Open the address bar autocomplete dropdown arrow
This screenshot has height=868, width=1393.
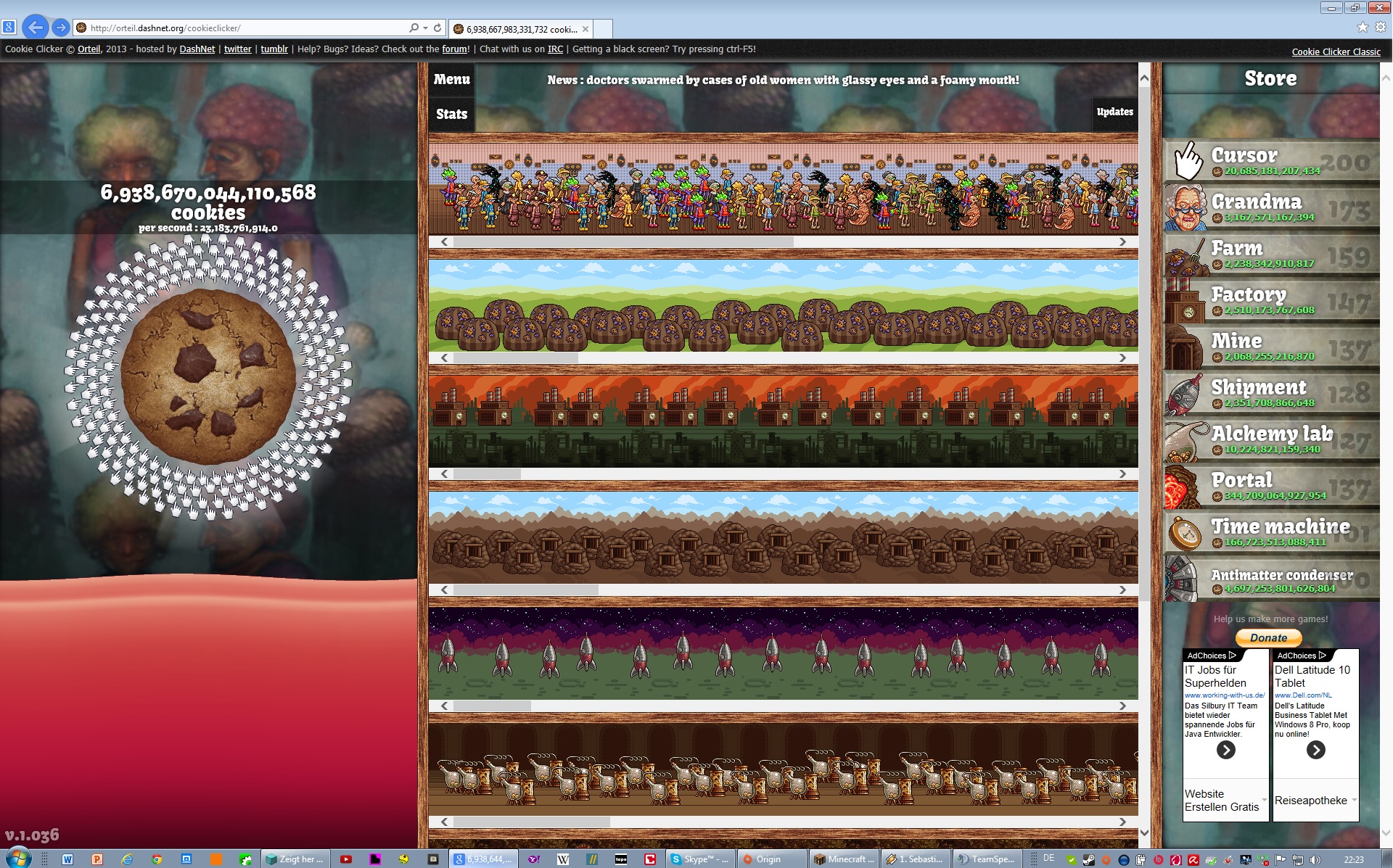tap(425, 28)
